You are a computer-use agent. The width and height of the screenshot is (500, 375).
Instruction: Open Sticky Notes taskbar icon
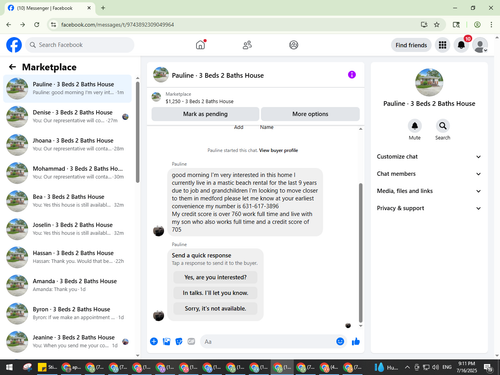click(x=47, y=367)
